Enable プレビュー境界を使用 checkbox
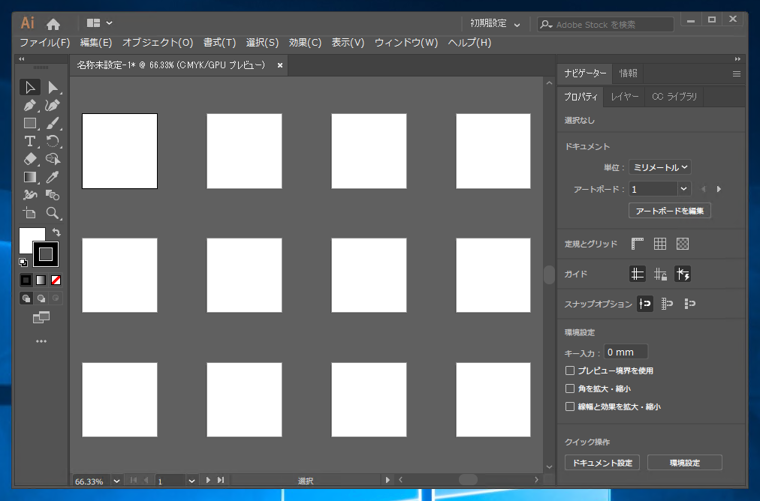 pos(570,371)
